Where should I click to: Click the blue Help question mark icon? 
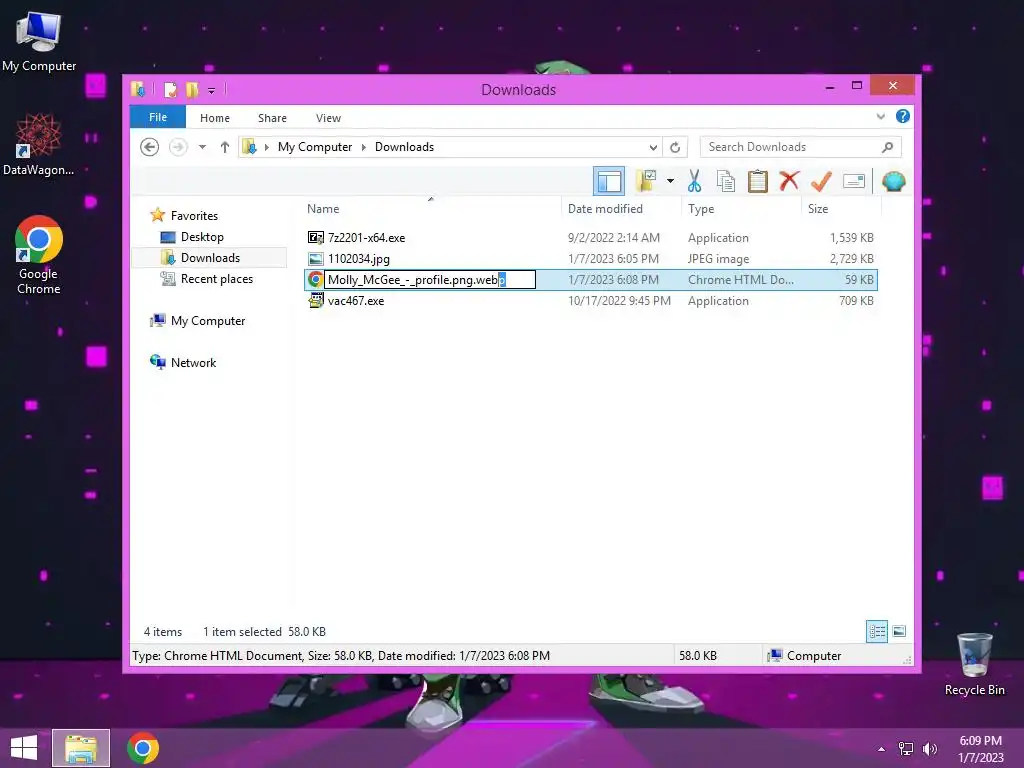[903, 116]
